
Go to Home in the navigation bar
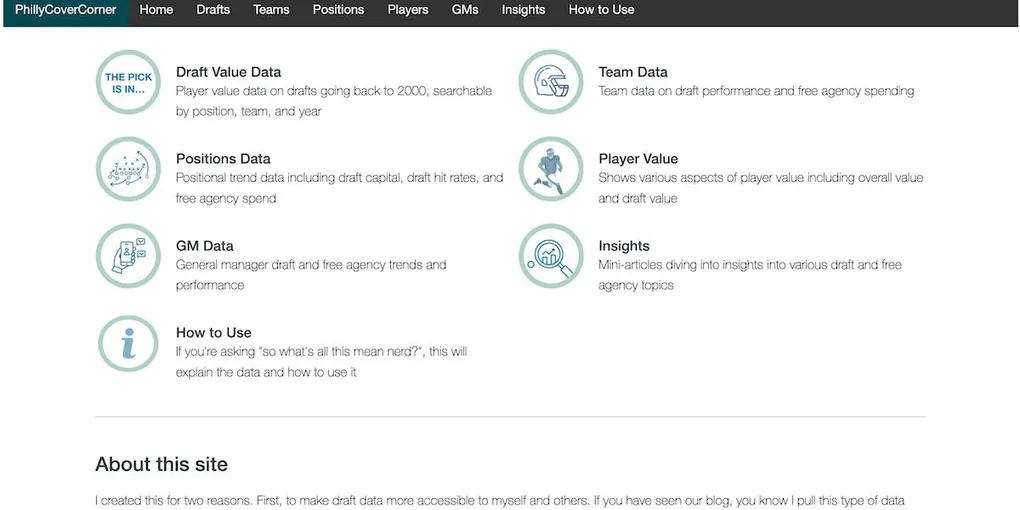tap(156, 10)
